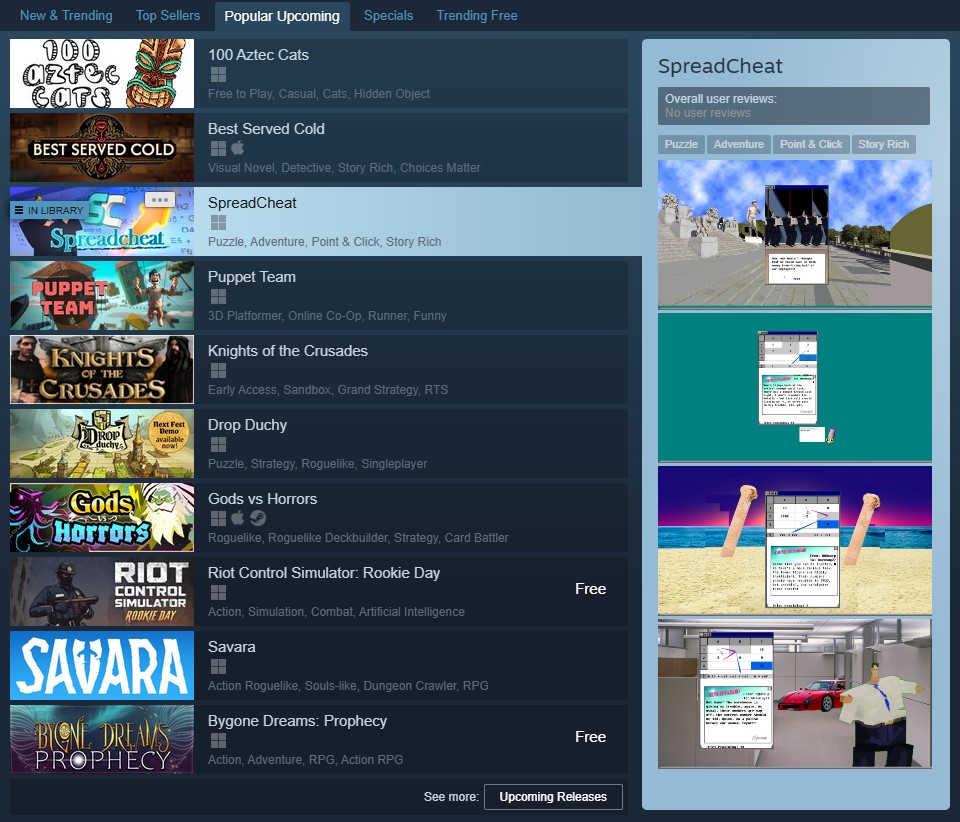Open the Top Sellers tab

coord(167,15)
